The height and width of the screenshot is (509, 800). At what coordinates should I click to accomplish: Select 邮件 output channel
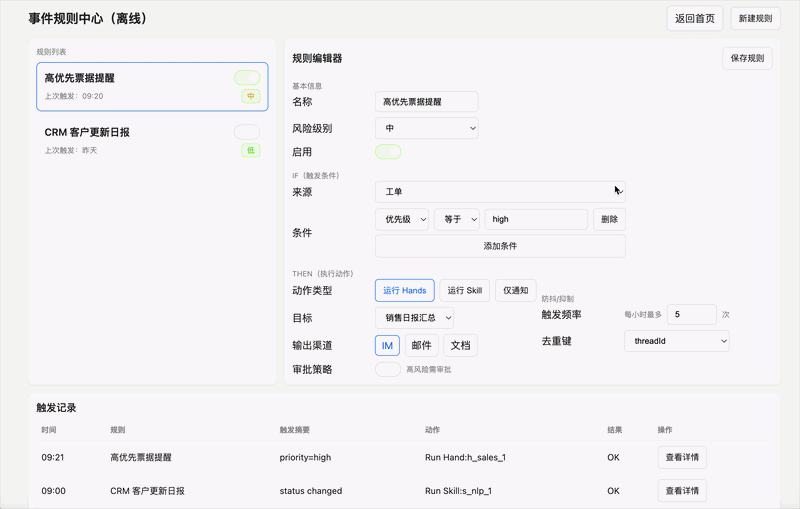(x=421, y=345)
